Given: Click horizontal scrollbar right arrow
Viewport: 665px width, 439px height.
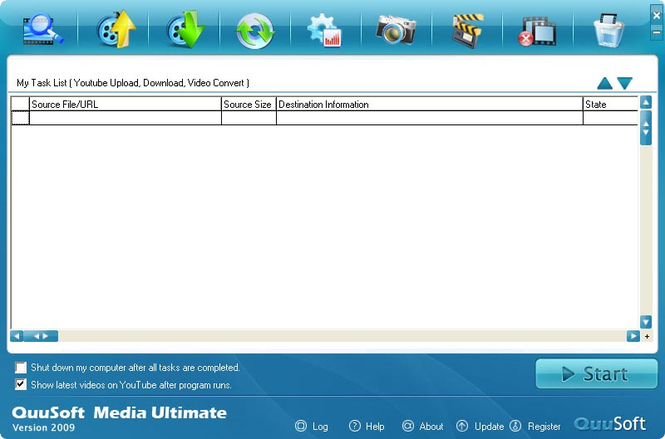Looking at the screenshot, I should pos(633,336).
